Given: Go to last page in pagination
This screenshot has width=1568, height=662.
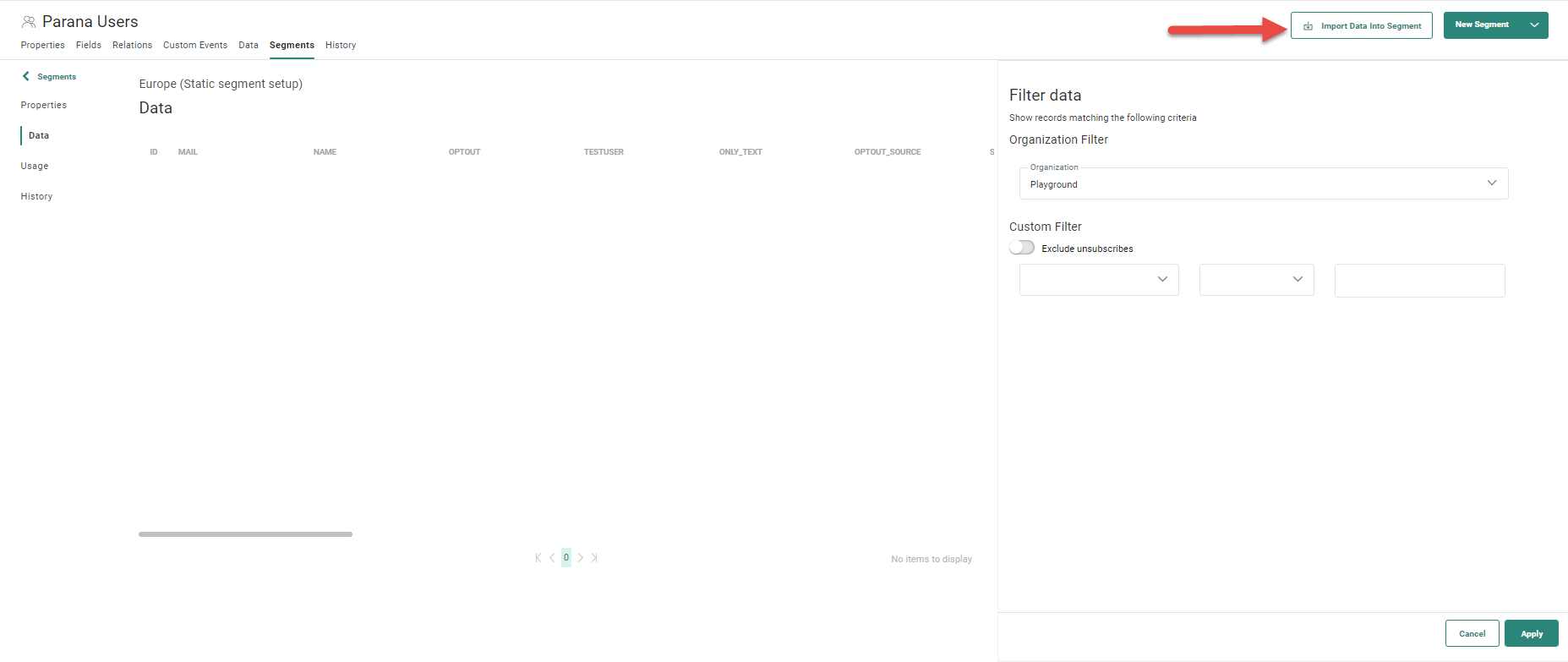Looking at the screenshot, I should pos(594,558).
